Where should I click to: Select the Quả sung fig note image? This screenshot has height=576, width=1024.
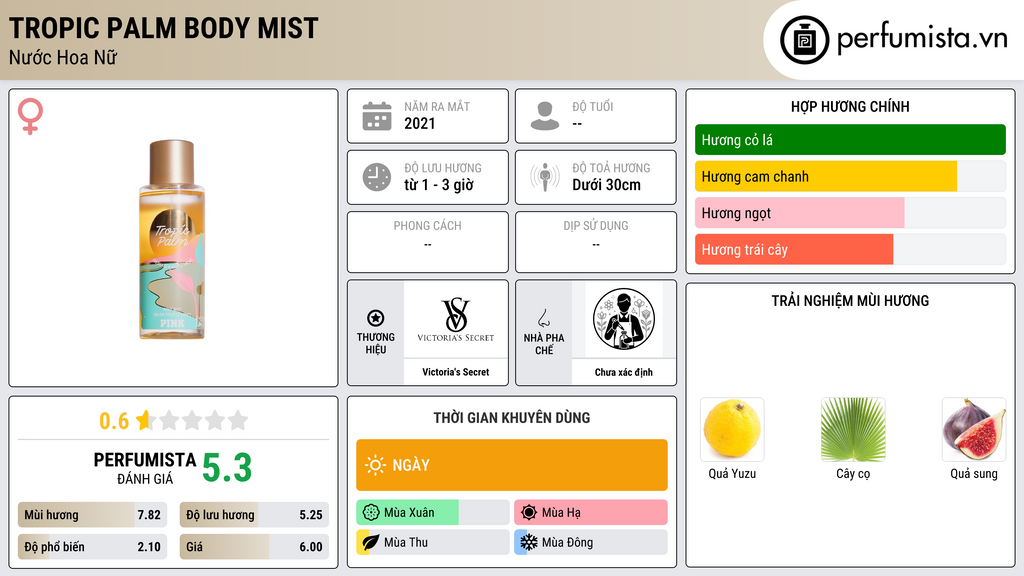click(974, 429)
